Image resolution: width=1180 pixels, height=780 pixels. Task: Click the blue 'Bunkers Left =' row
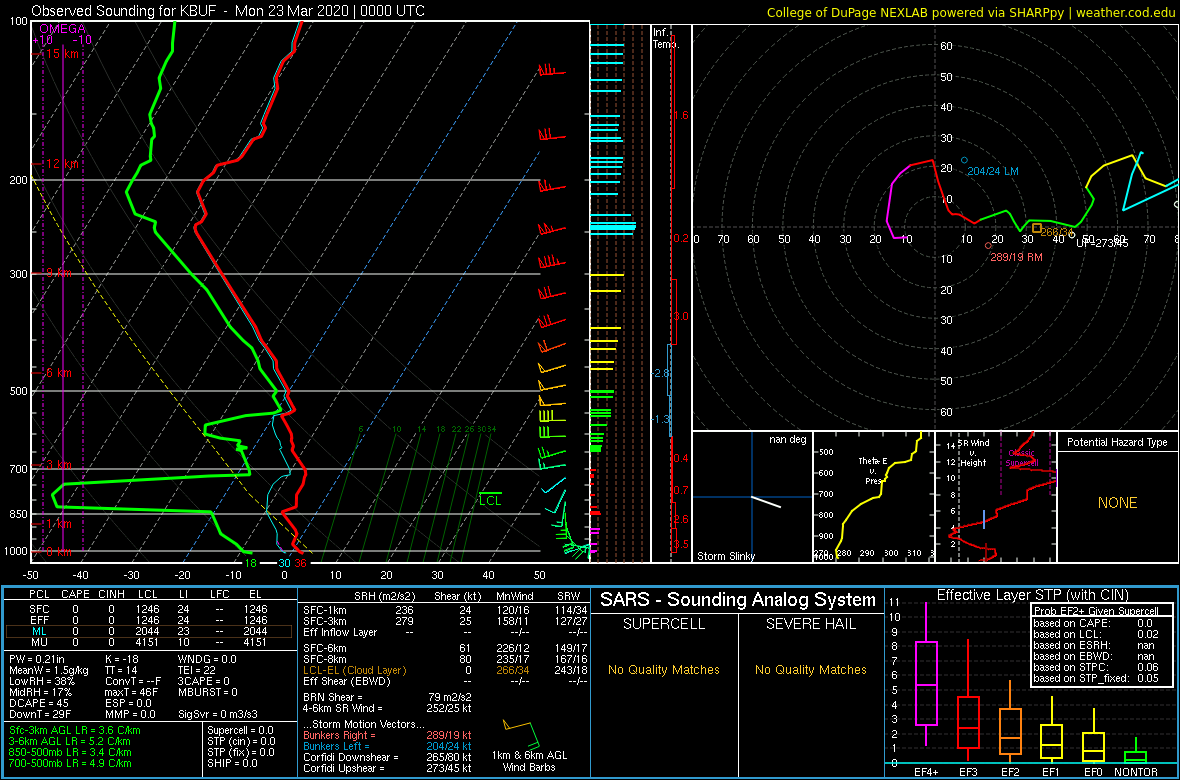pyautogui.click(x=388, y=746)
